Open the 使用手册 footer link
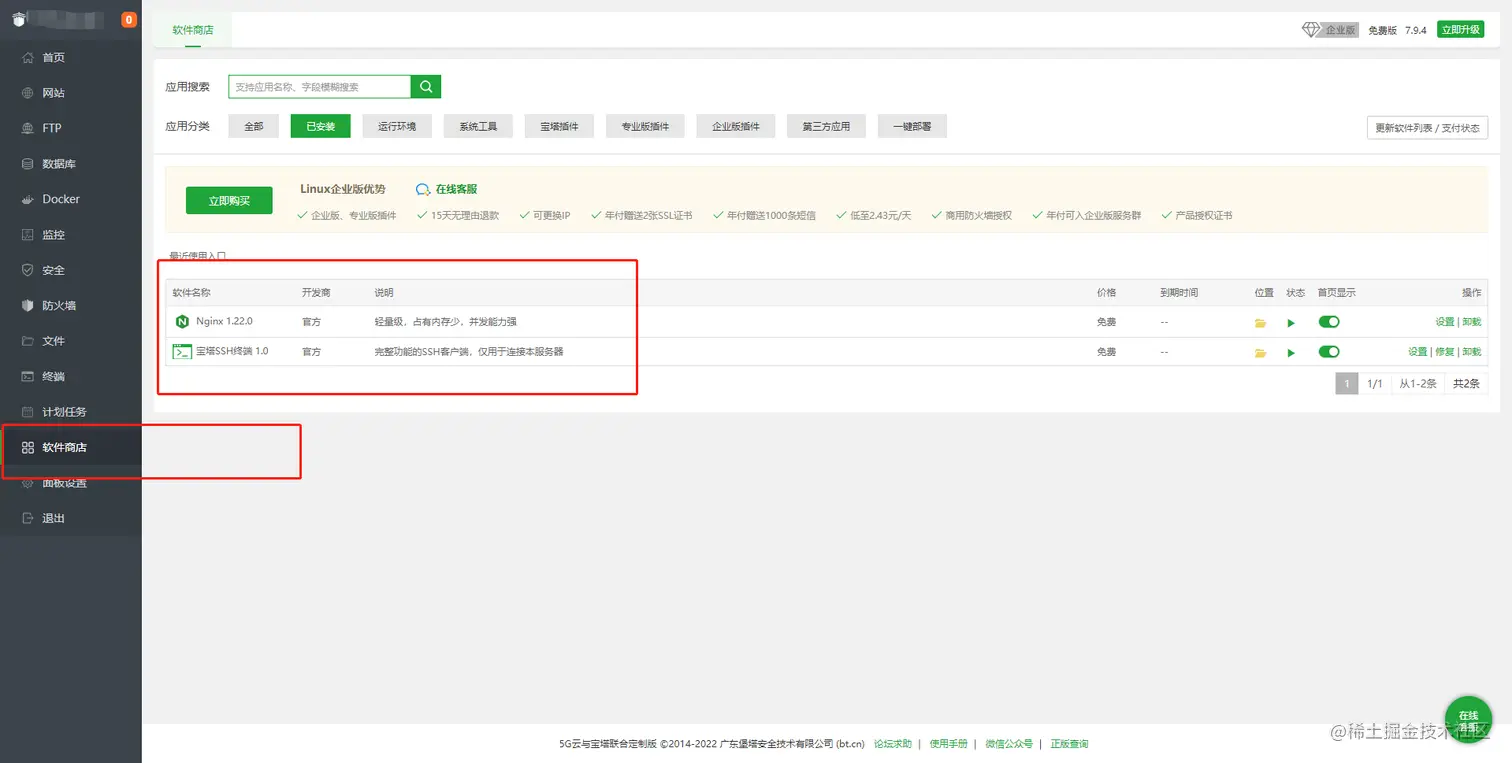Screen dimensions: 1512x763 pyautogui.click(x=949, y=744)
